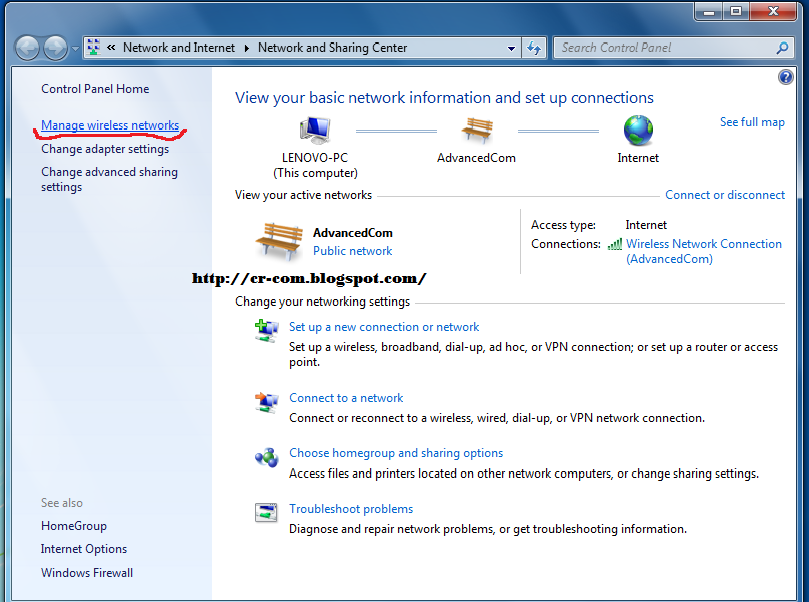Image resolution: width=809 pixels, height=602 pixels.
Task: Open Change advanced sharing settings
Action: tap(109, 180)
